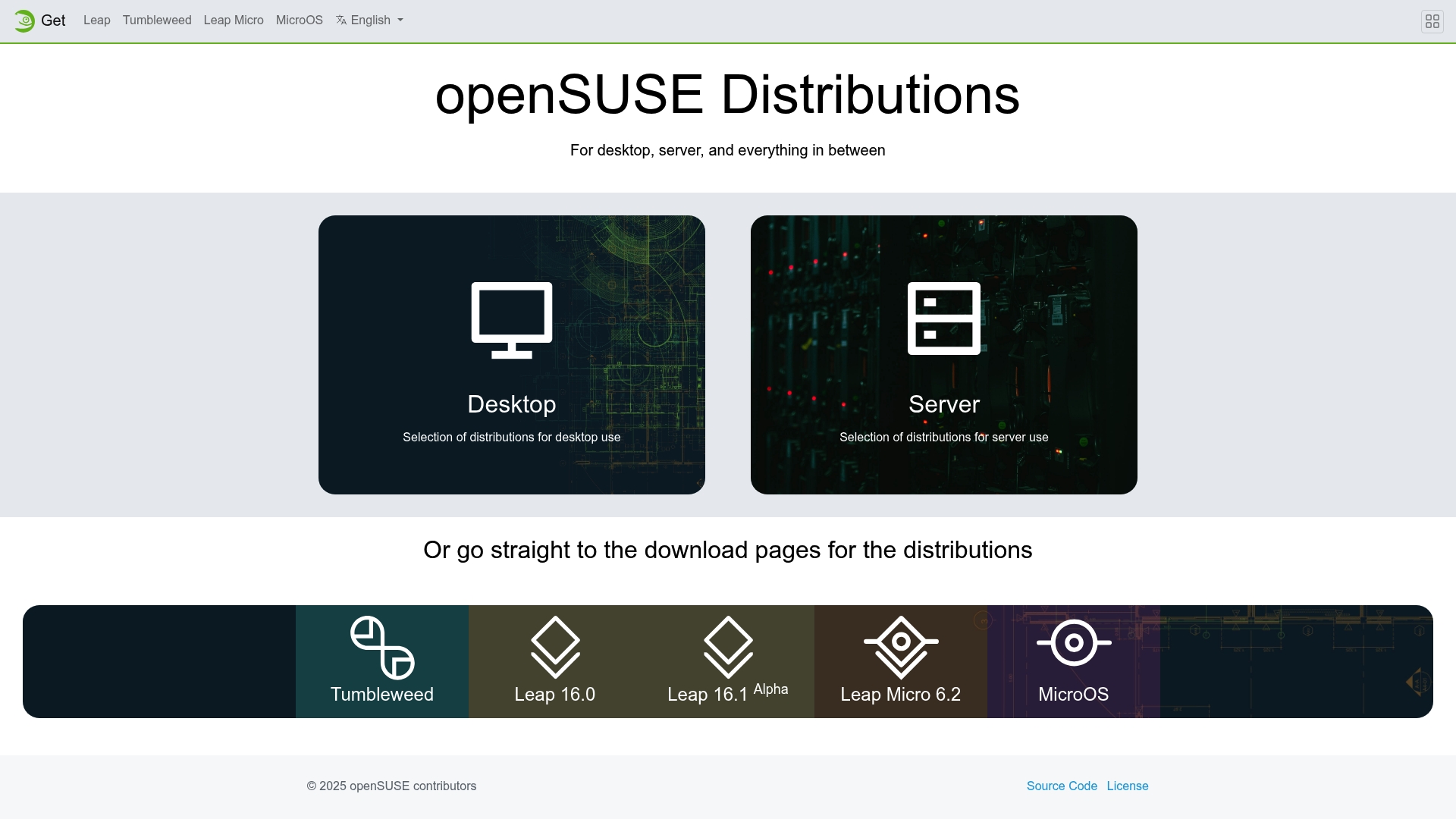Open the Server distributions selection card

coord(943,354)
